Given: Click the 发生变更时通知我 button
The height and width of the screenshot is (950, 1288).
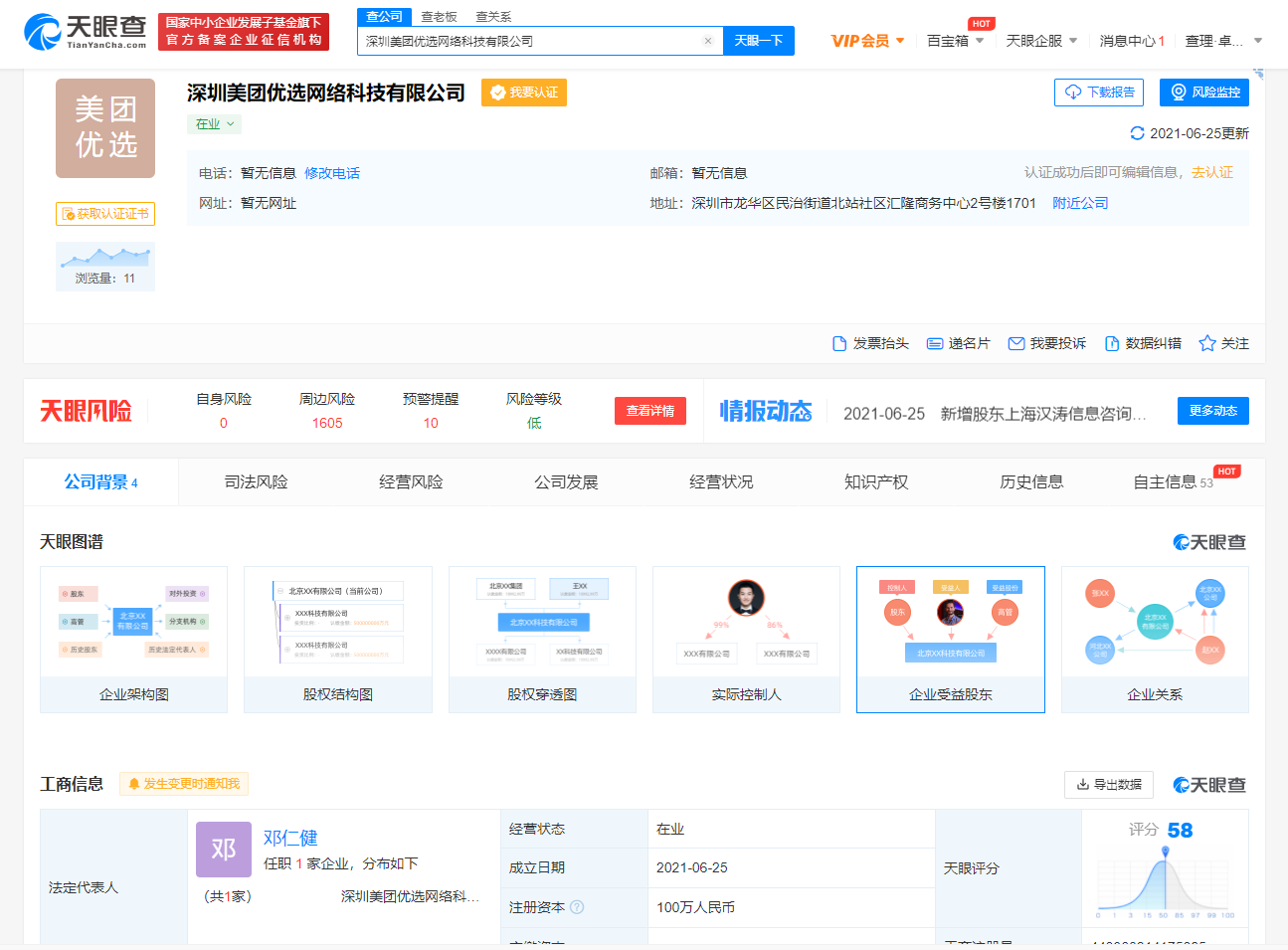Looking at the screenshot, I should point(184,784).
